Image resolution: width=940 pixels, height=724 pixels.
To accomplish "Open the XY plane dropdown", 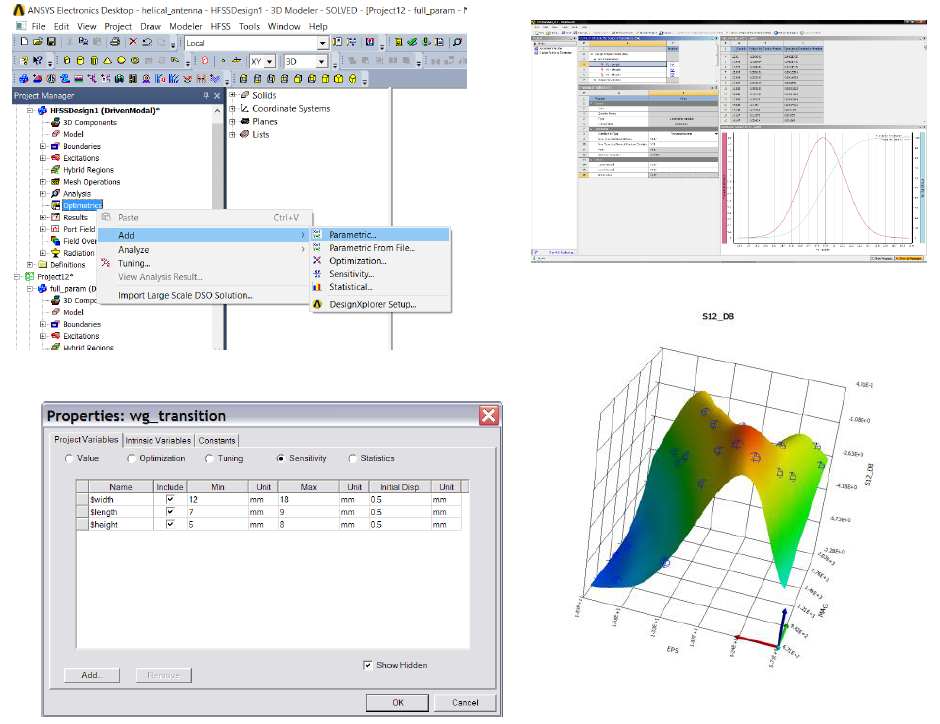I will [270, 61].
